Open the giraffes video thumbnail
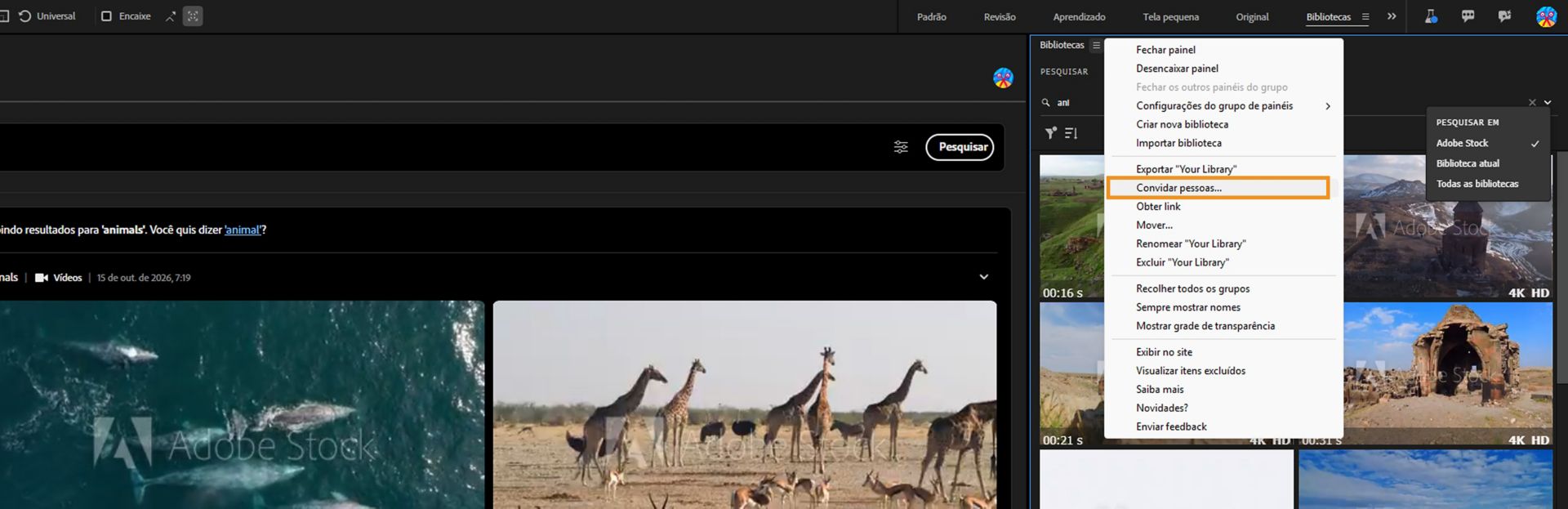The height and width of the screenshot is (509, 1568). click(x=745, y=404)
